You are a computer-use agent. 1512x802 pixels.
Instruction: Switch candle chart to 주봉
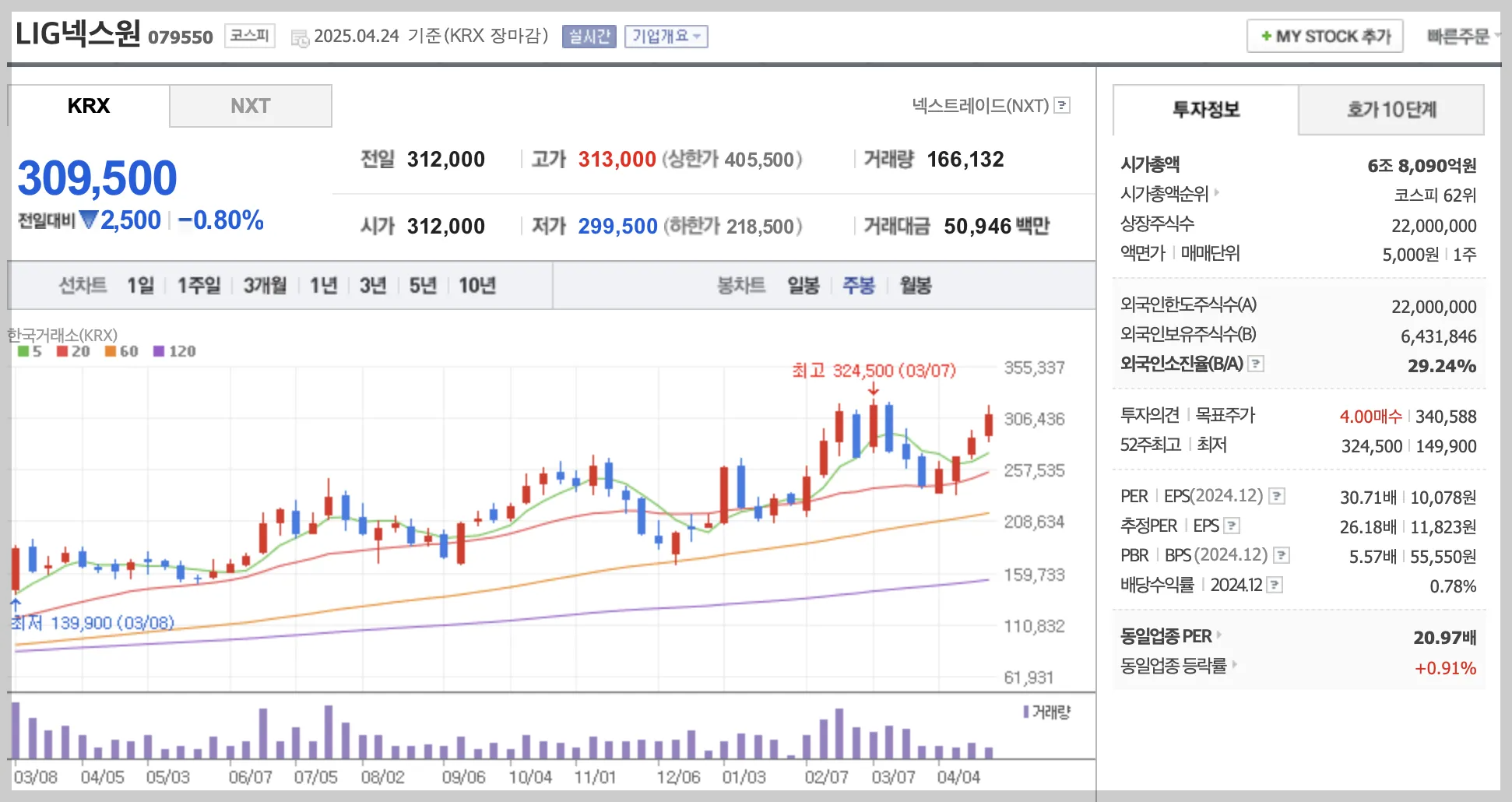tap(859, 286)
